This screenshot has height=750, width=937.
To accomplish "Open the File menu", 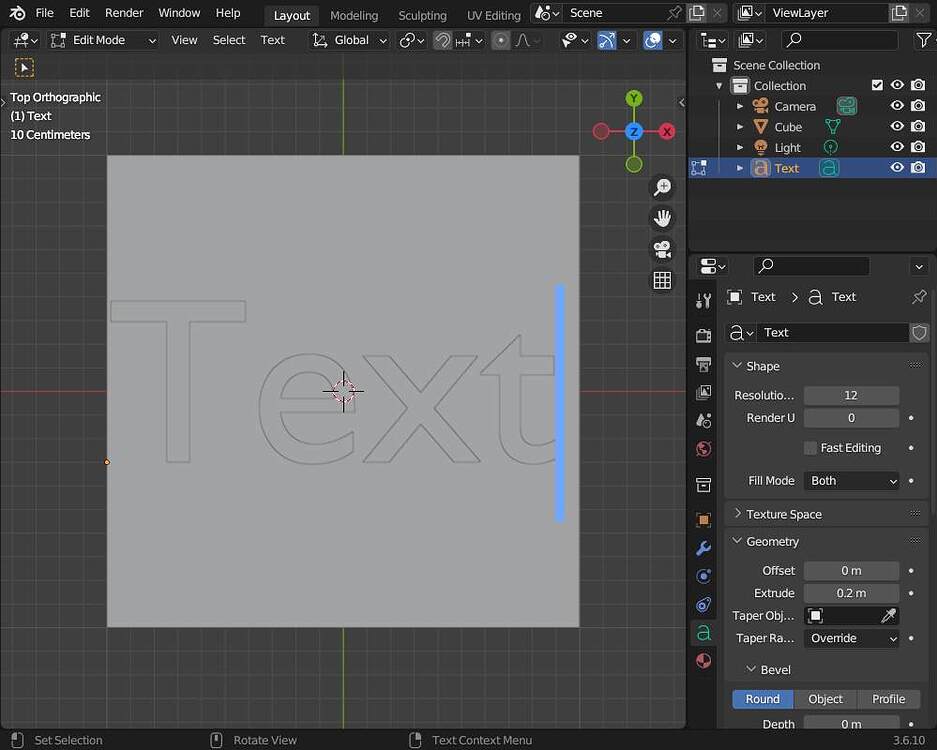I will [x=44, y=13].
